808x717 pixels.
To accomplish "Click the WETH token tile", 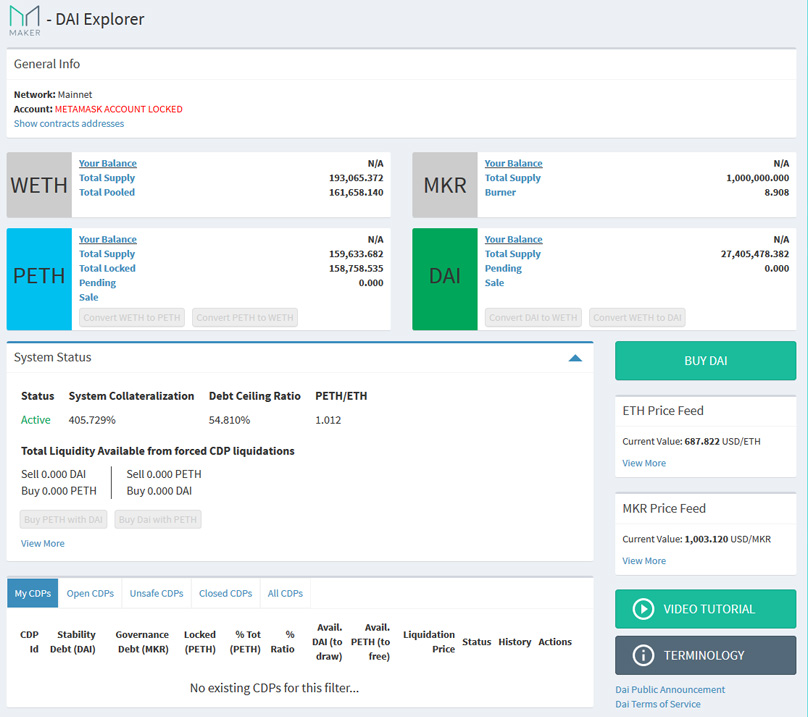I will 39,185.
